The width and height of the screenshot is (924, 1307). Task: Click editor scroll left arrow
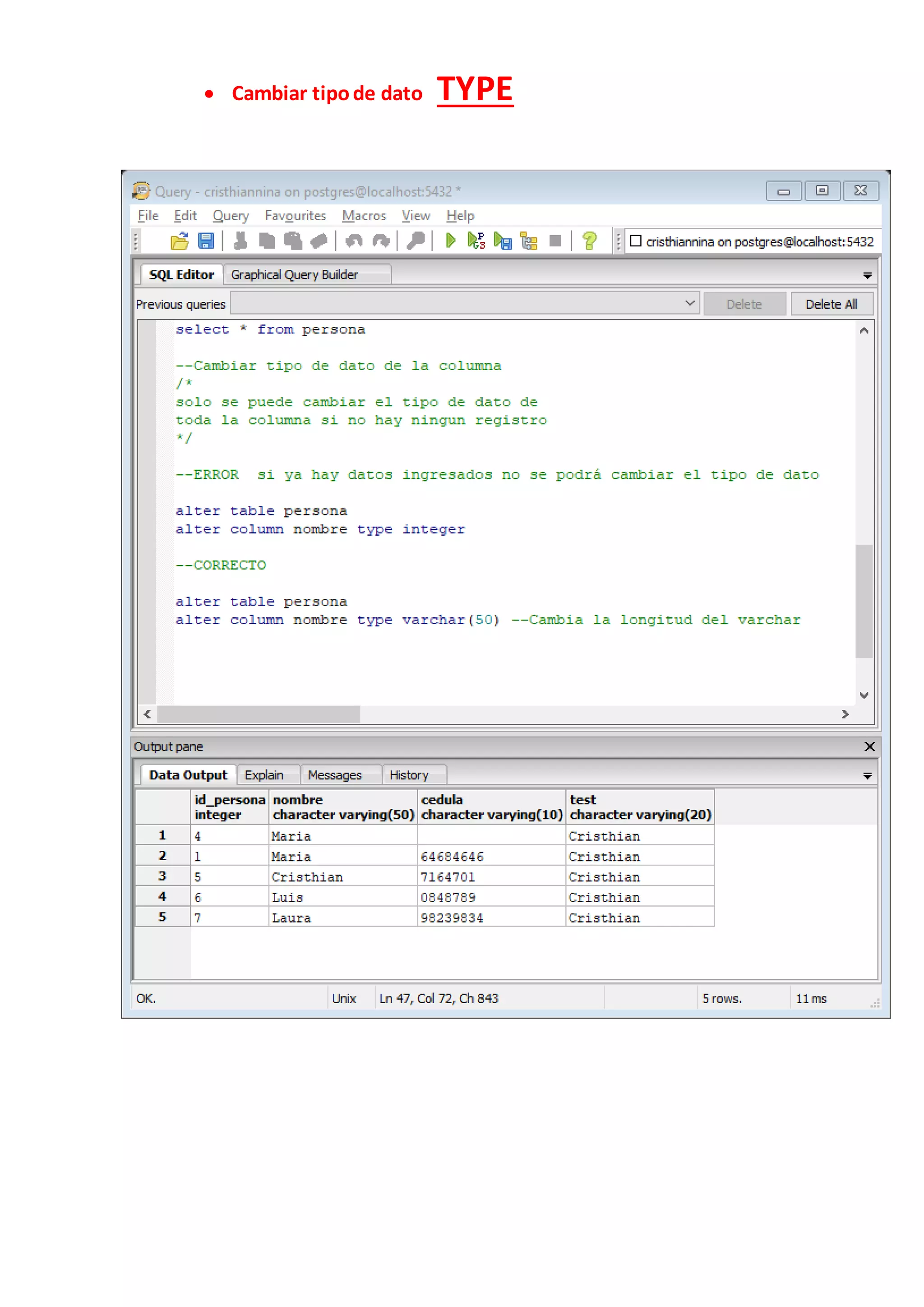(148, 714)
